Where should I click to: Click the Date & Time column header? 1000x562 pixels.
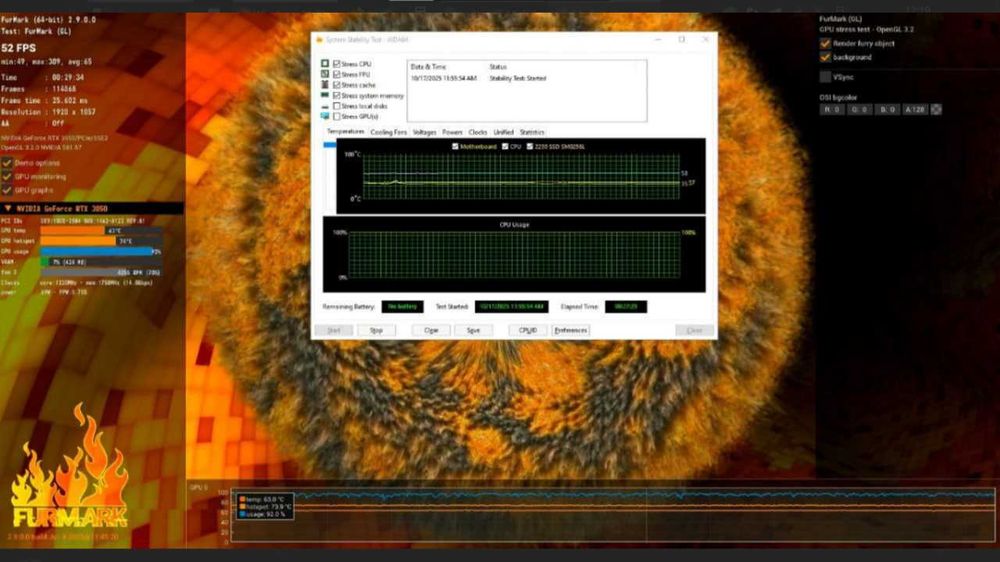click(x=429, y=67)
